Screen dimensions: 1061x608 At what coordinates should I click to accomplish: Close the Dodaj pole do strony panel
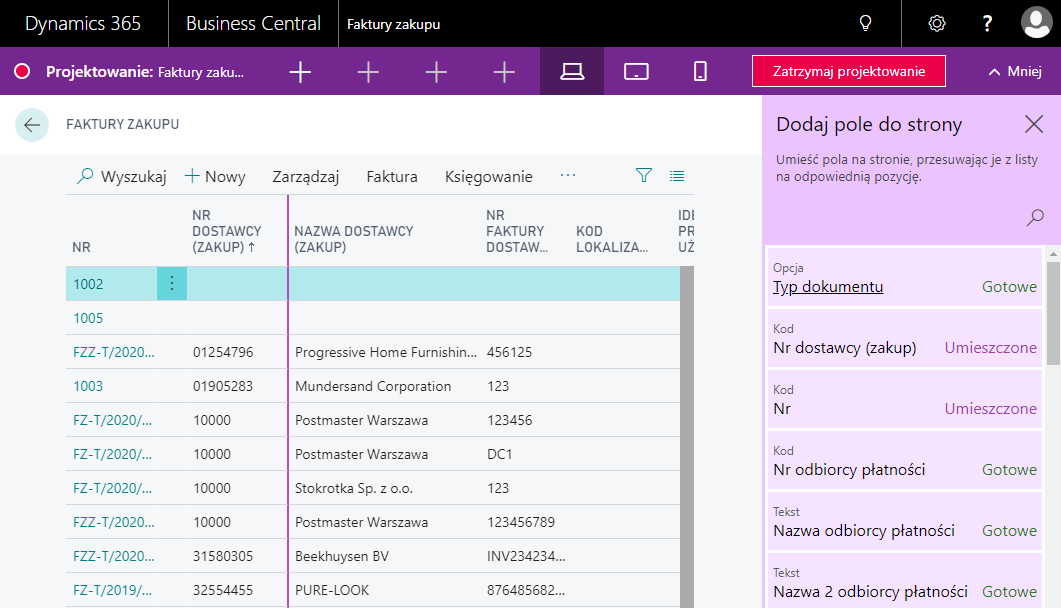pyautogui.click(x=1034, y=124)
